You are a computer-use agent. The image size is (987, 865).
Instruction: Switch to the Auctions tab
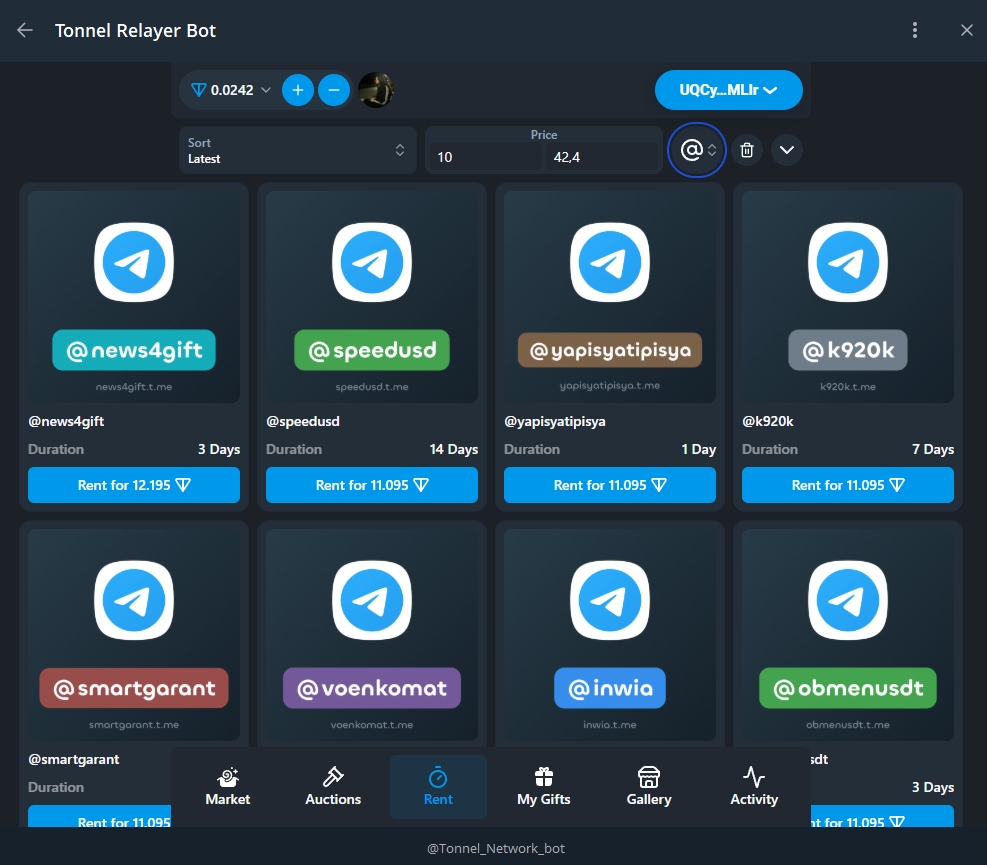tap(333, 787)
